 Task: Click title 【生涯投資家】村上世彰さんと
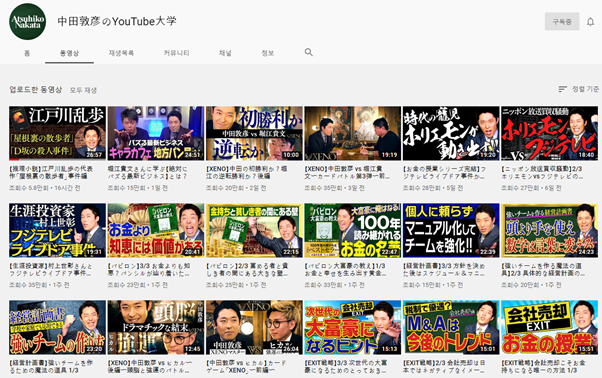click(x=51, y=269)
